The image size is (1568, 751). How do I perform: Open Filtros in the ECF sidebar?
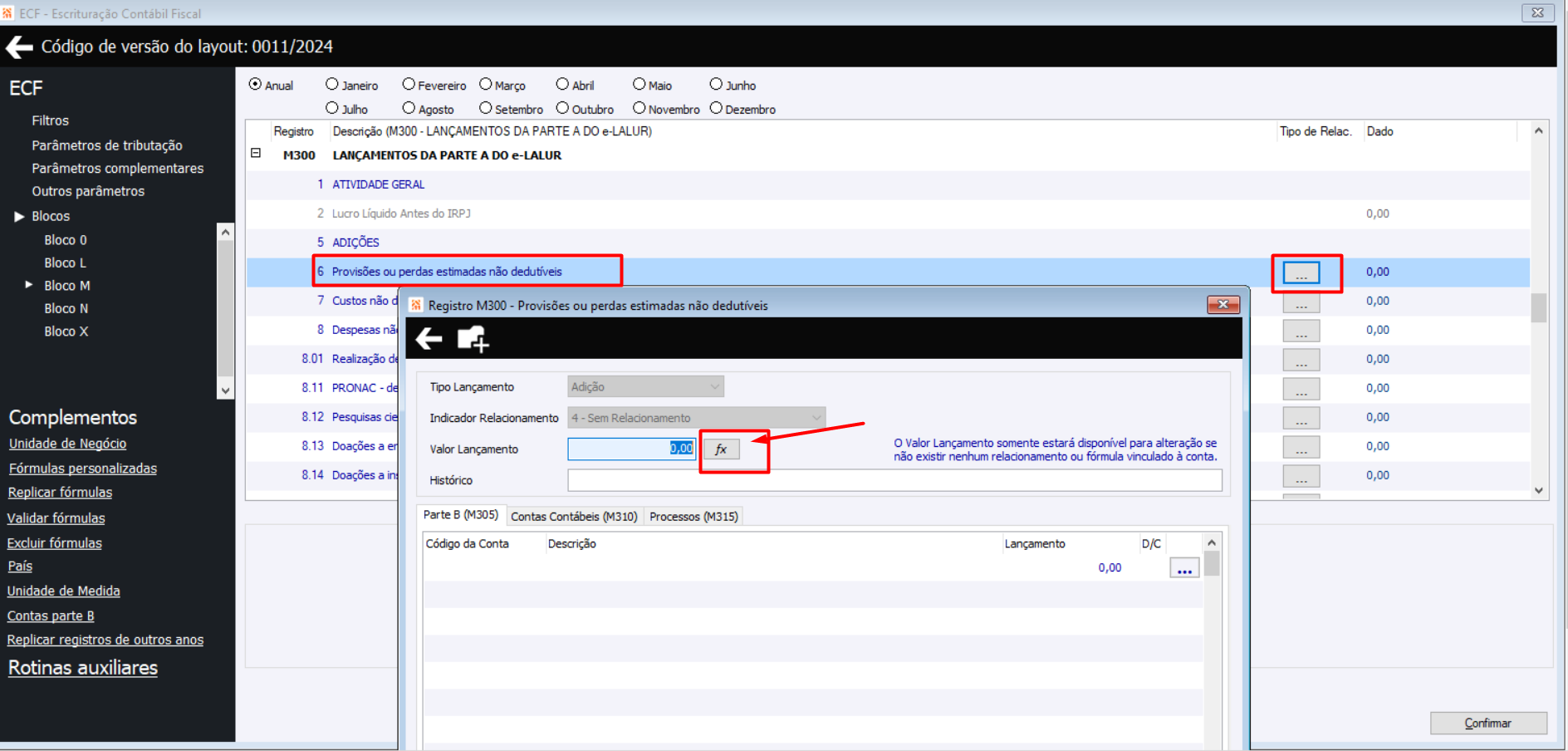[50, 121]
